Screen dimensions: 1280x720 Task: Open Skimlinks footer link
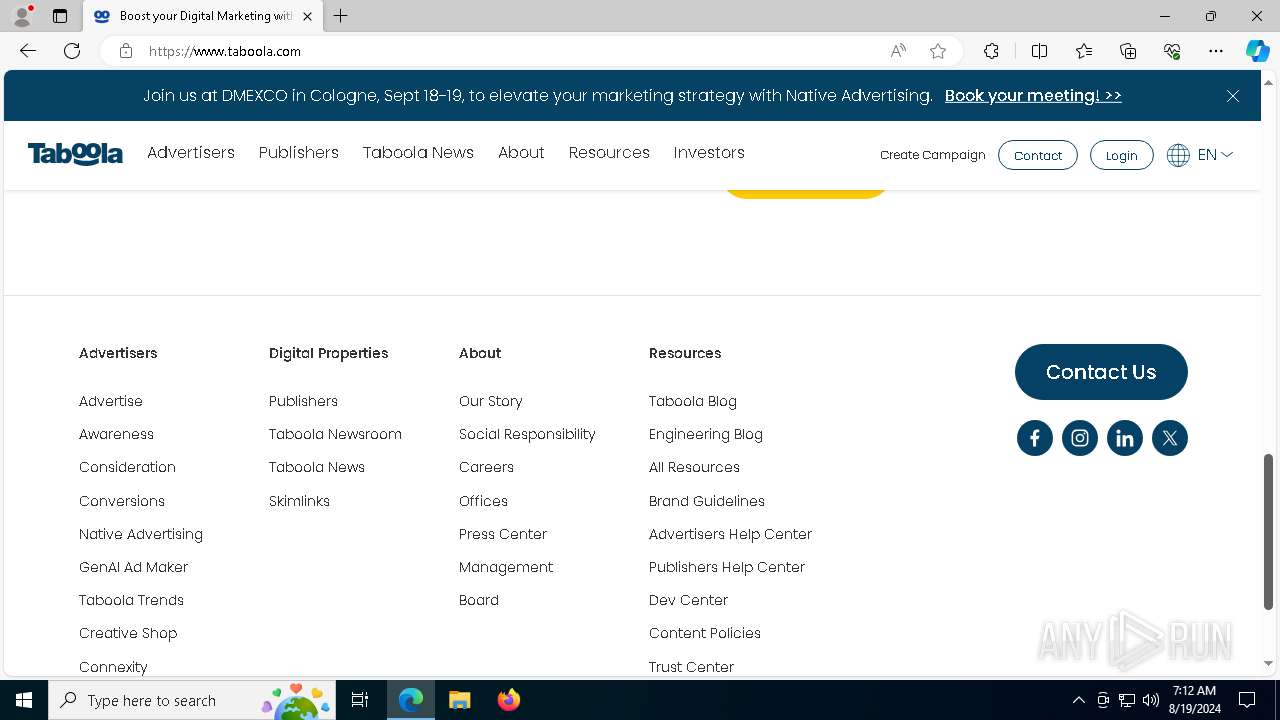(299, 501)
